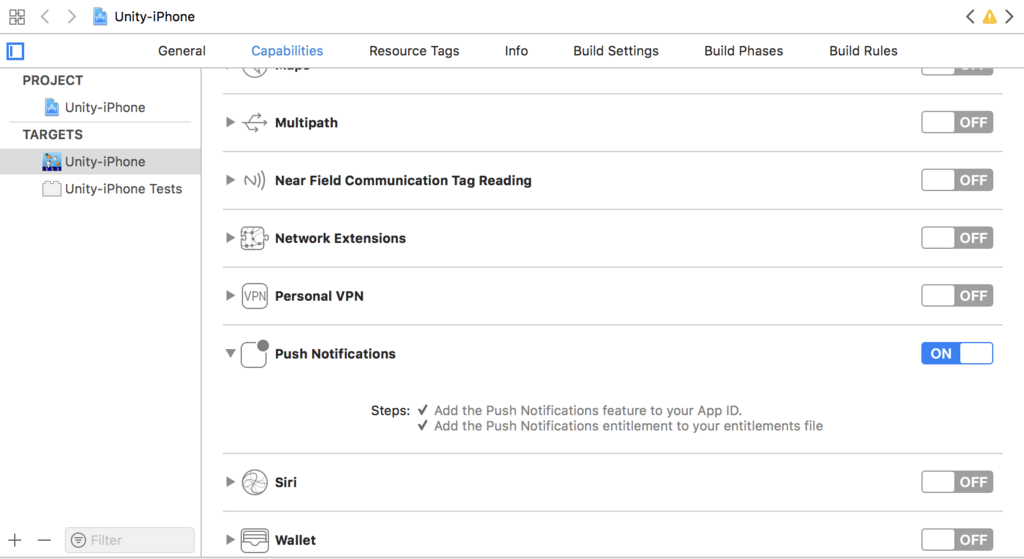Image resolution: width=1024 pixels, height=559 pixels.
Task: Click the Siri capability icon
Action: click(255, 483)
